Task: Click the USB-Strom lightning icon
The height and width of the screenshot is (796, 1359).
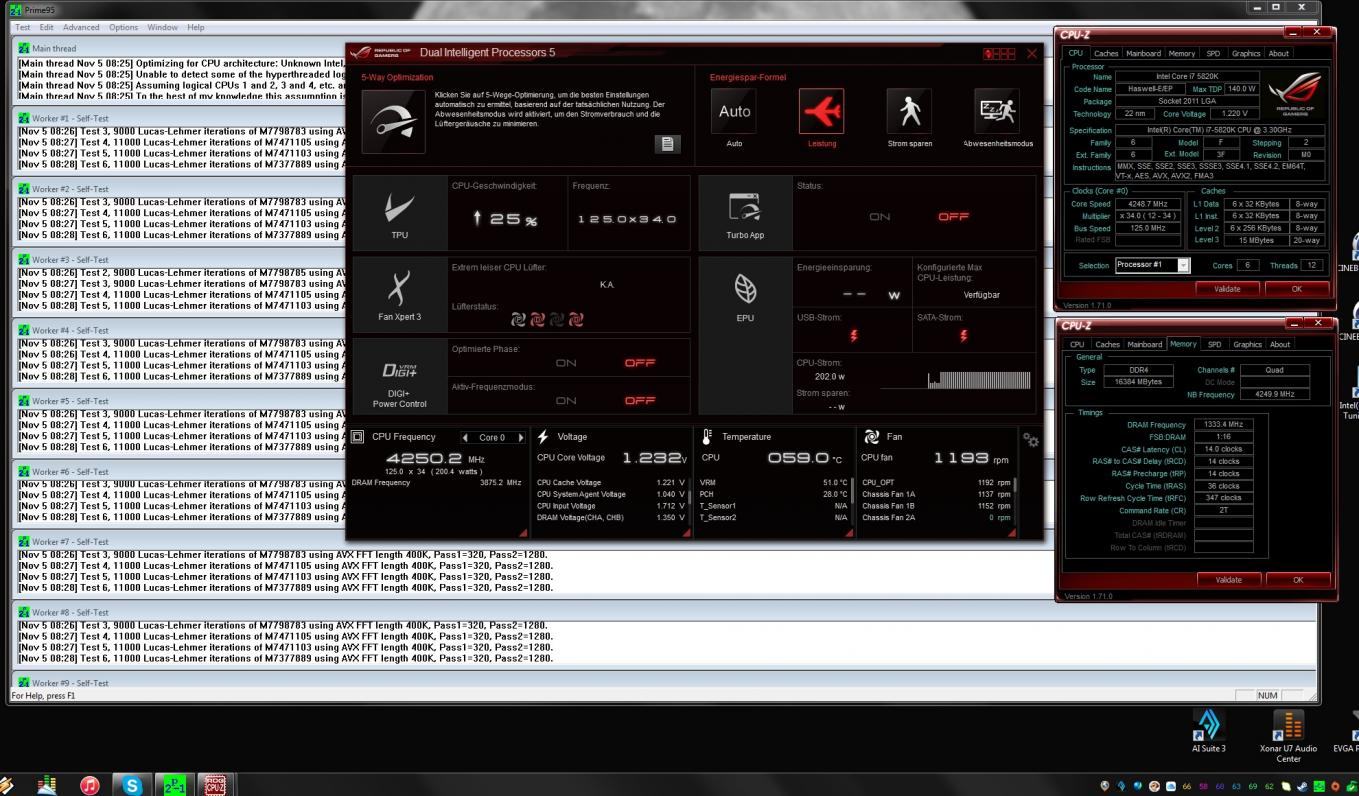Action: point(853,336)
